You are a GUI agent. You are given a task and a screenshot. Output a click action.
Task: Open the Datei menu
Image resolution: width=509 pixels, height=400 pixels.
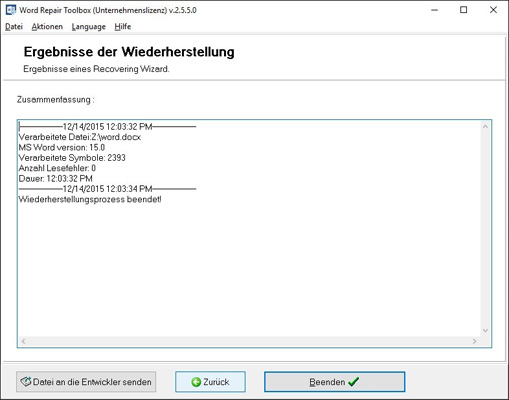[x=14, y=27]
